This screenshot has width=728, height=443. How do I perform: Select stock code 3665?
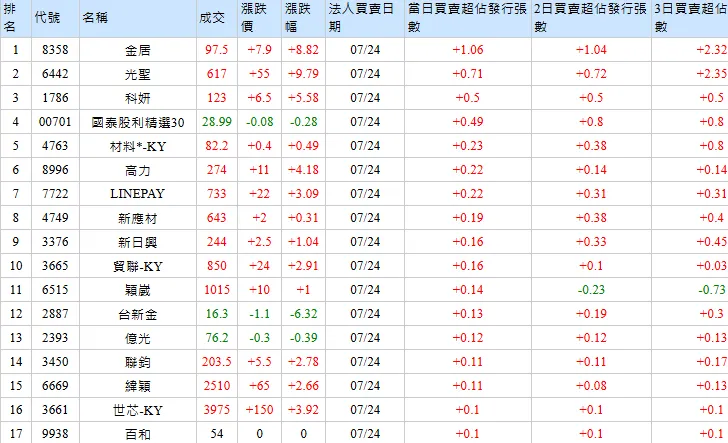pyautogui.click(x=55, y=266)
